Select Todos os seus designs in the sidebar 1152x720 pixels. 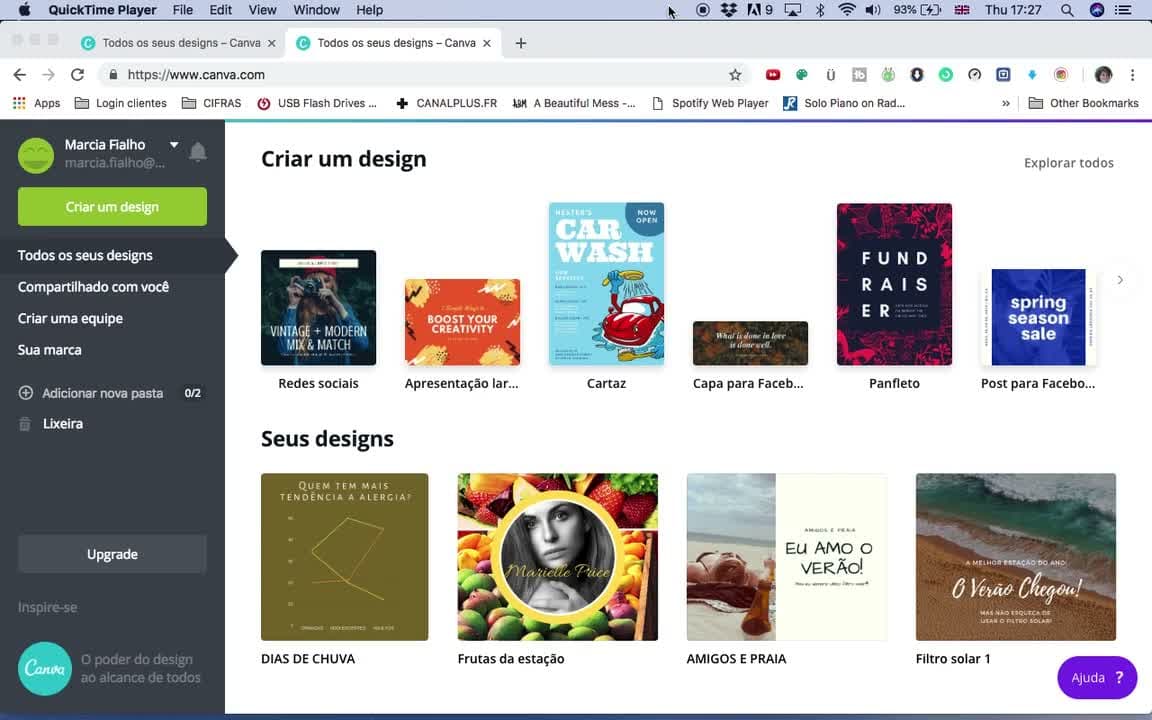[x=85, y=256]
